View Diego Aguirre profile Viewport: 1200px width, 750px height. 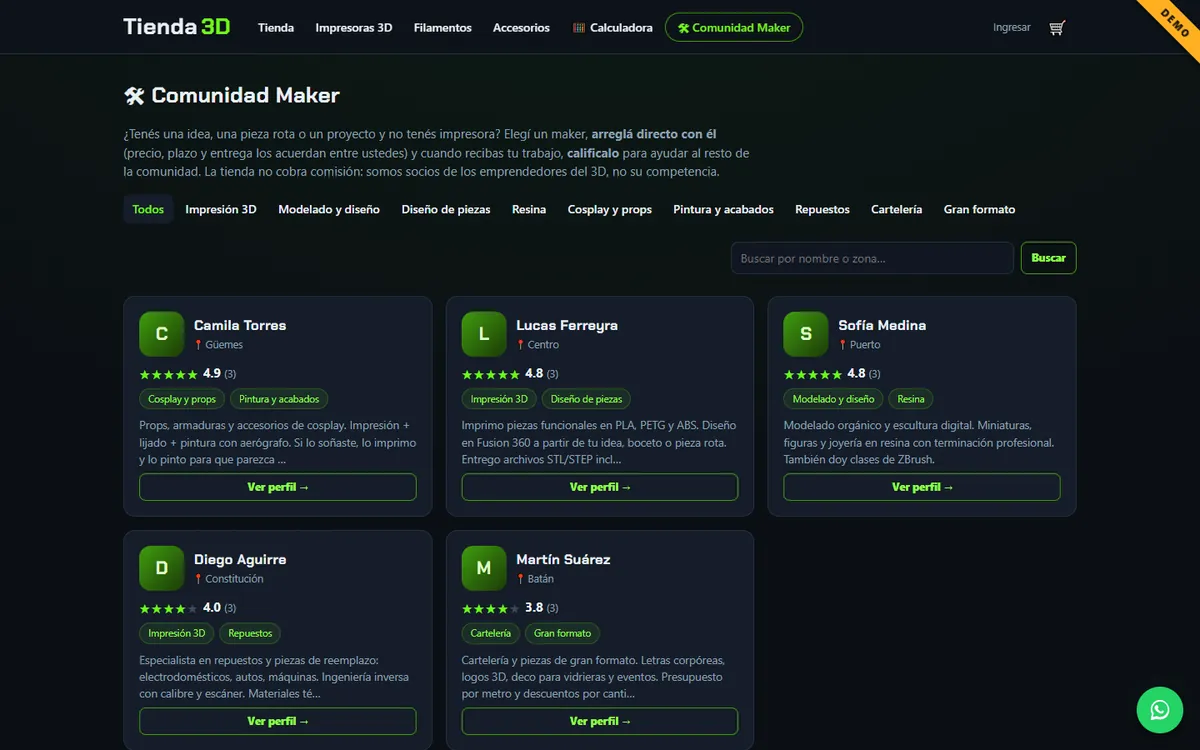(278, 721)
